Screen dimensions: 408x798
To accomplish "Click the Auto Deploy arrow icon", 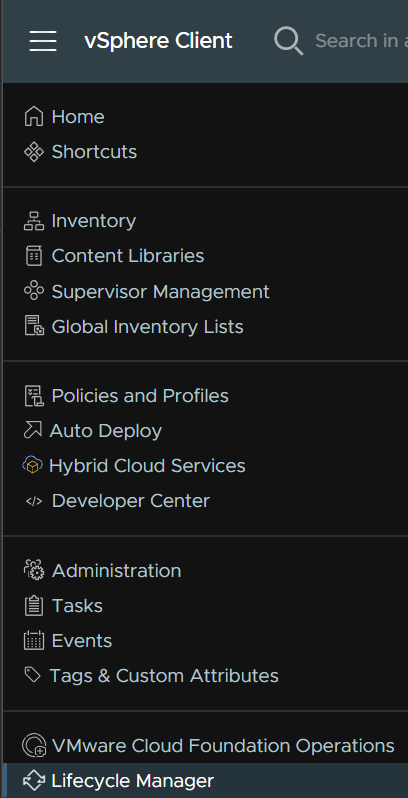I will [x=33, y=431].
